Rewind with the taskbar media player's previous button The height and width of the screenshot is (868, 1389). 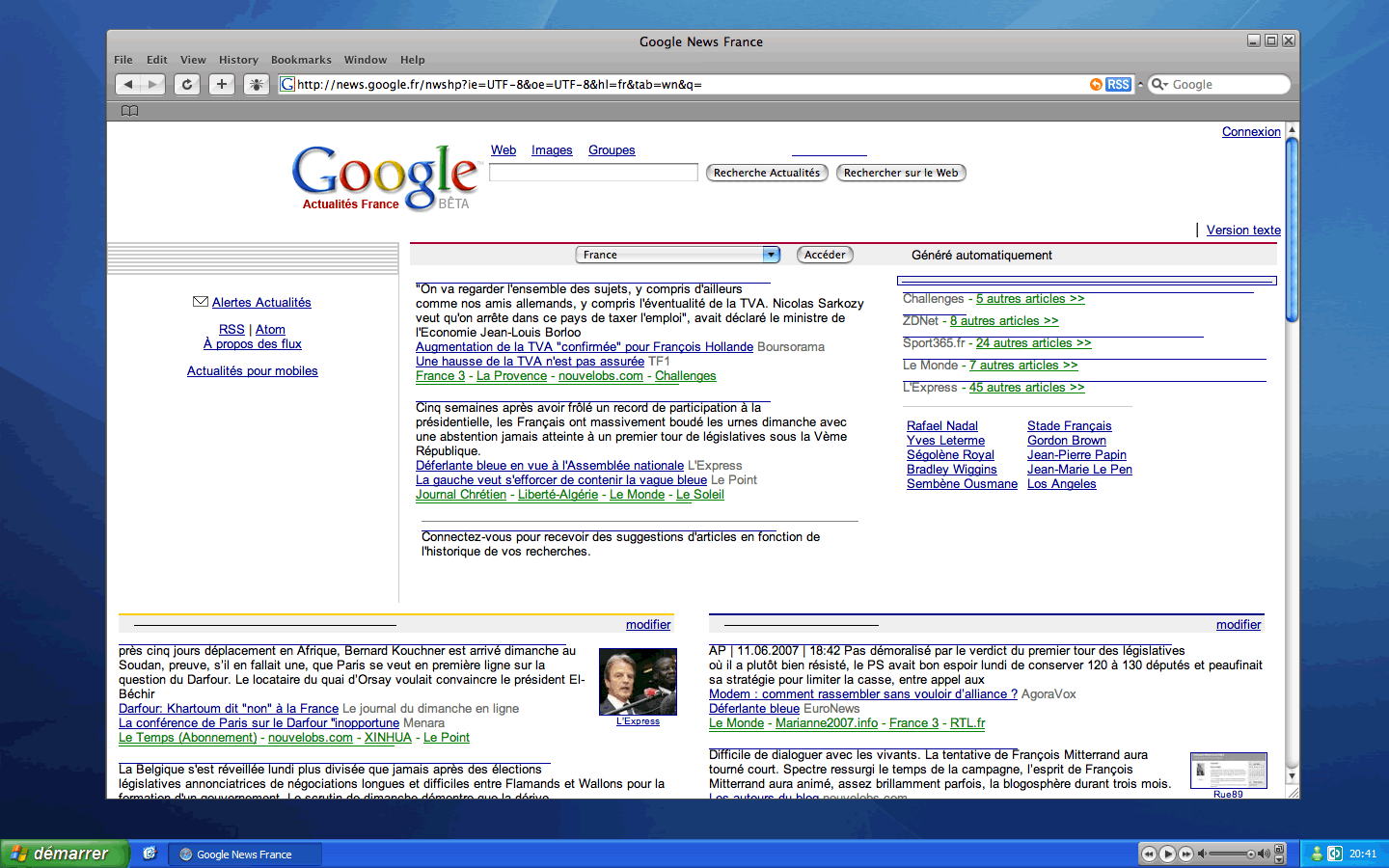pyautogui.click(x=1148, y=854)
